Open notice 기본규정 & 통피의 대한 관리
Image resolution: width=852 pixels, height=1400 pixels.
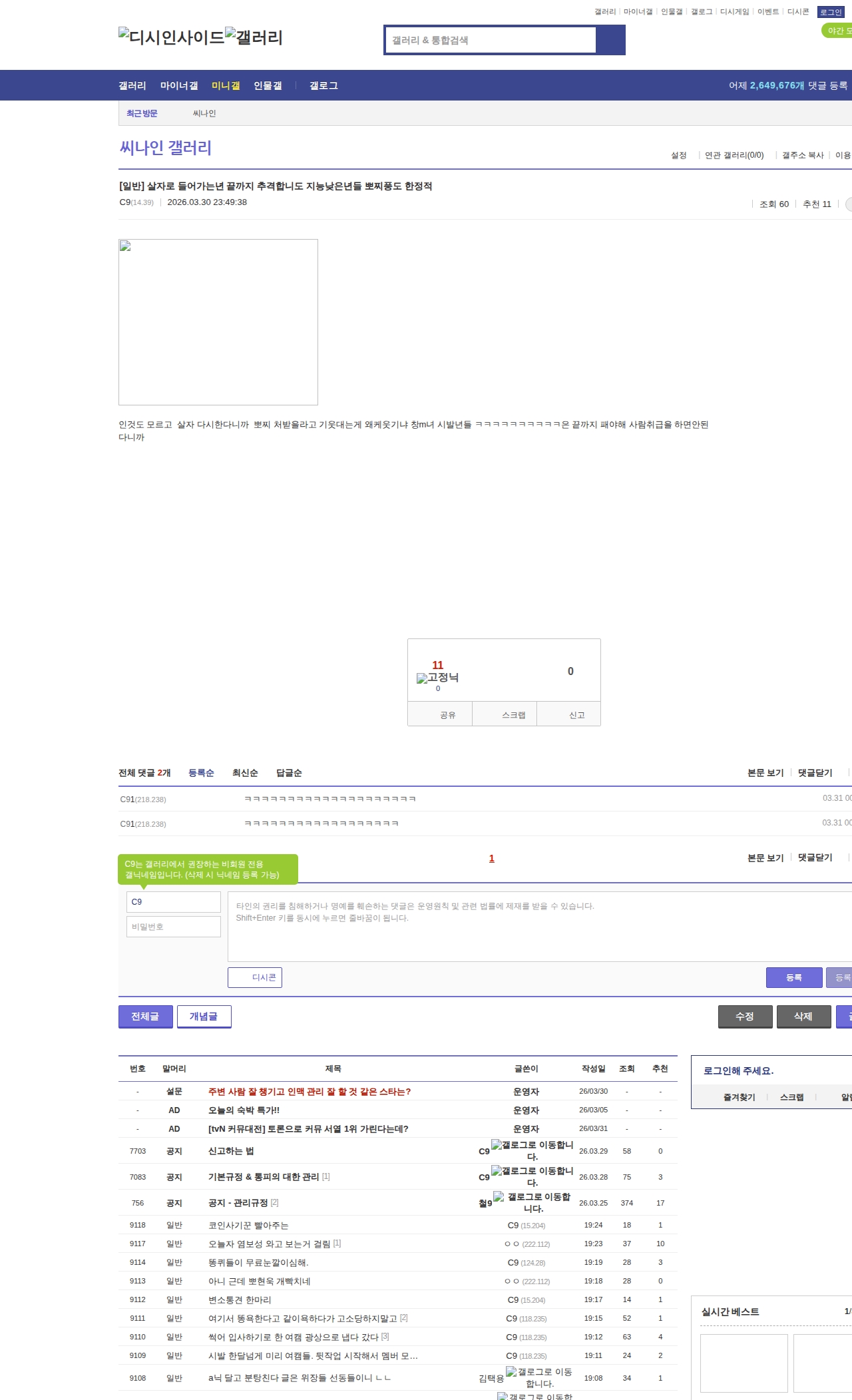(x=264, y=1177)
